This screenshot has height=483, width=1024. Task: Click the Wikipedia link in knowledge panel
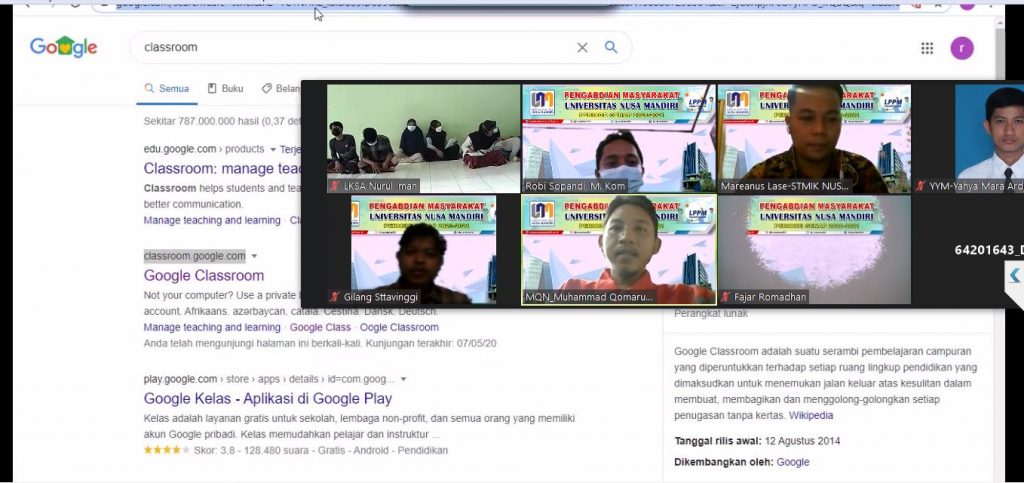tap(810, 415)
